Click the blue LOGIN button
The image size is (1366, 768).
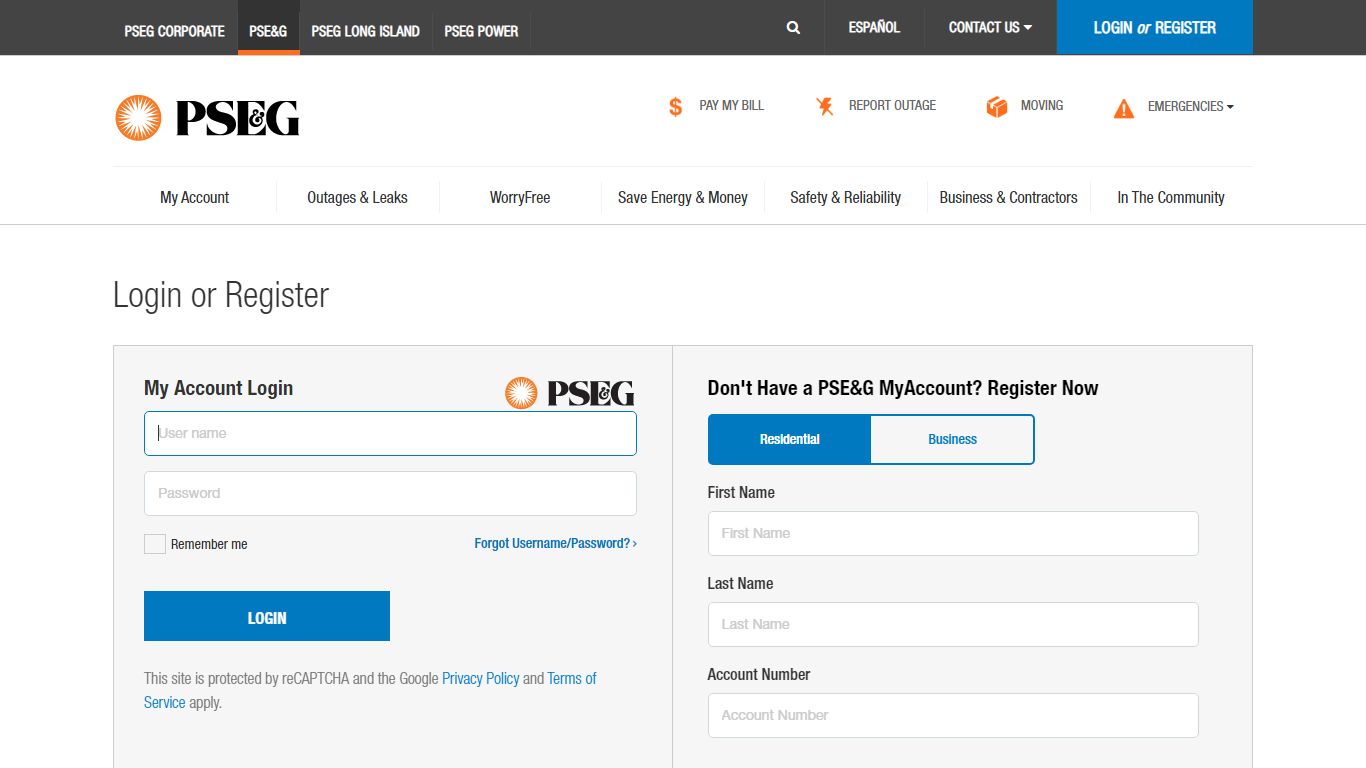coord(267,616)
